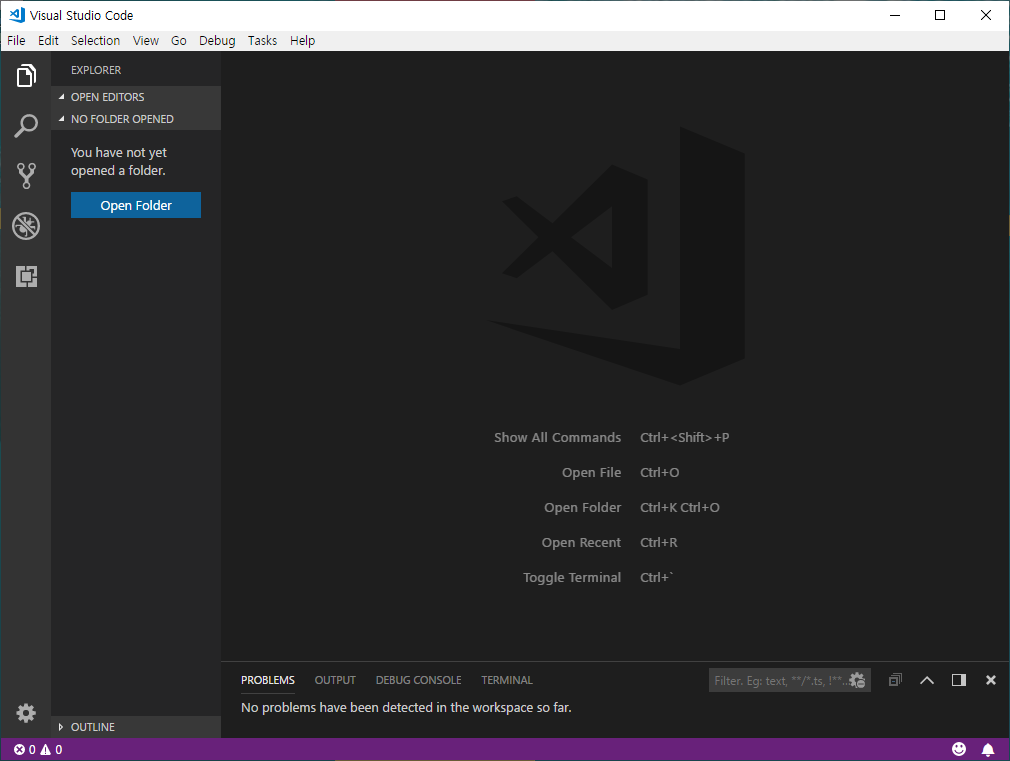Move the panel to the right
The image size is (1010, 761).
958,680
